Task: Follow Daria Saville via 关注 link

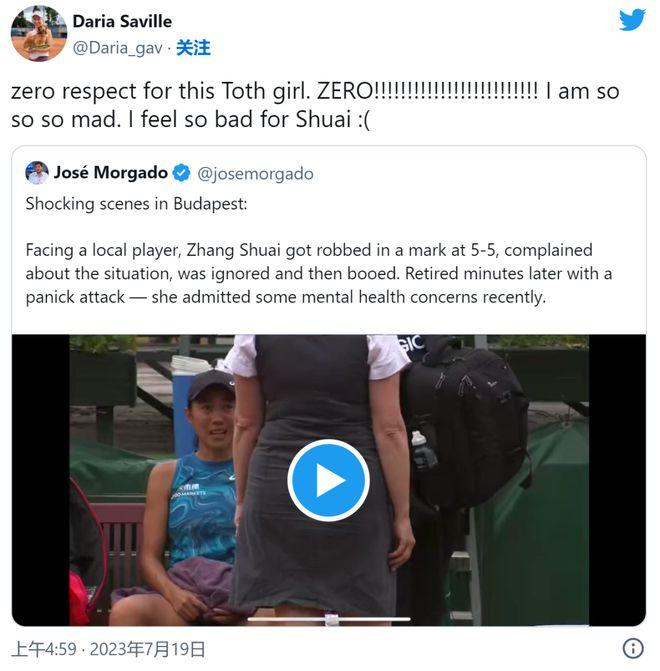Action: (193, 48)
